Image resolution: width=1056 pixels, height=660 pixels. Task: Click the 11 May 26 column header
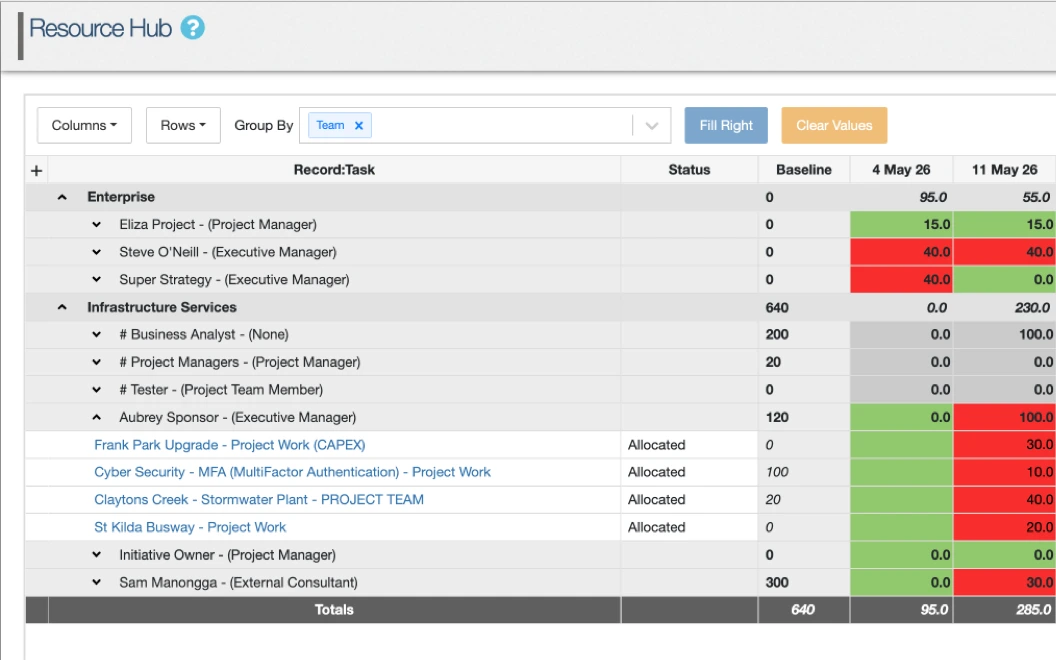(x=1004, y=170)
